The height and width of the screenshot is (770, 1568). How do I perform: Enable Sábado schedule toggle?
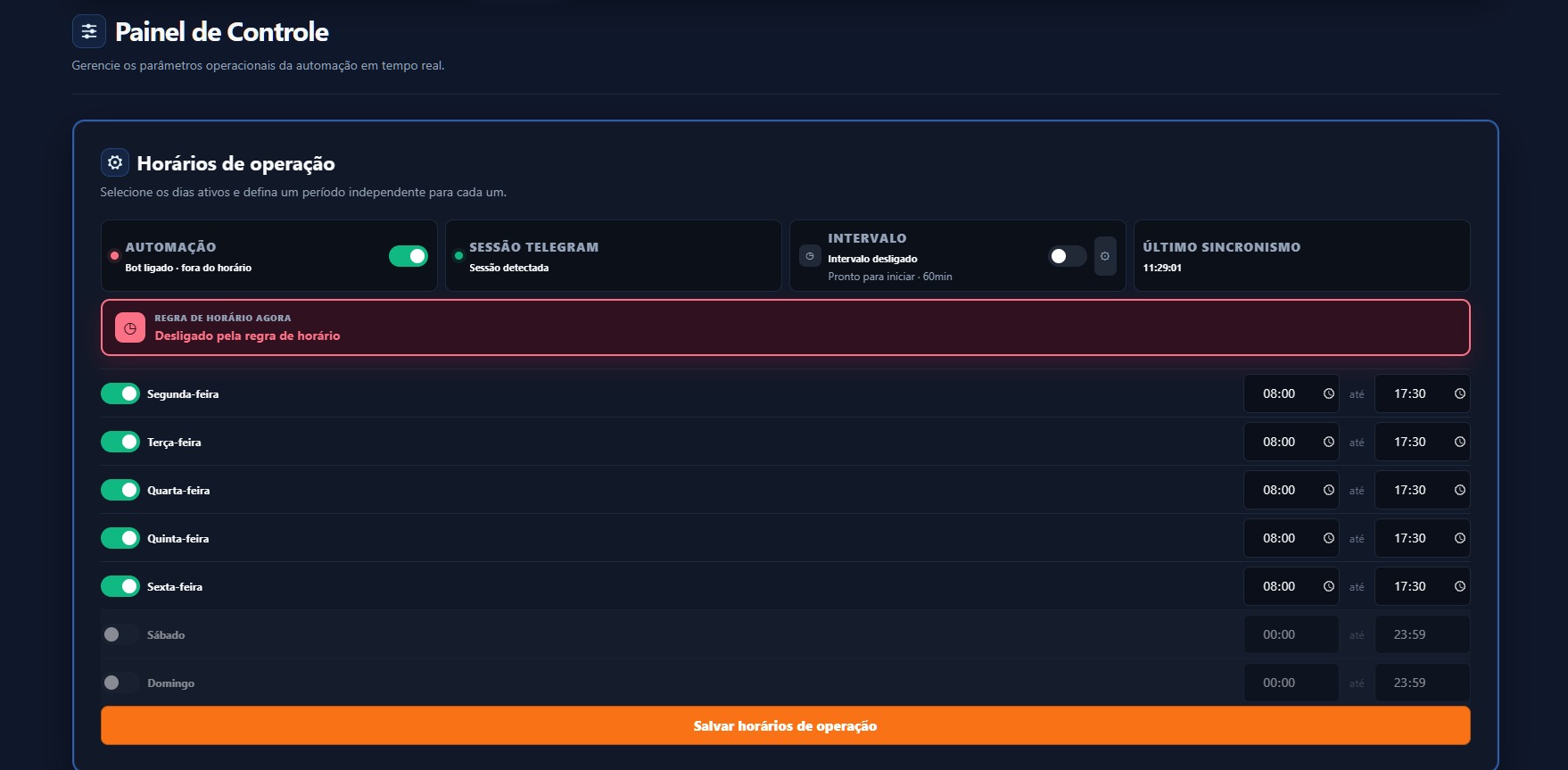coord(120,634)
